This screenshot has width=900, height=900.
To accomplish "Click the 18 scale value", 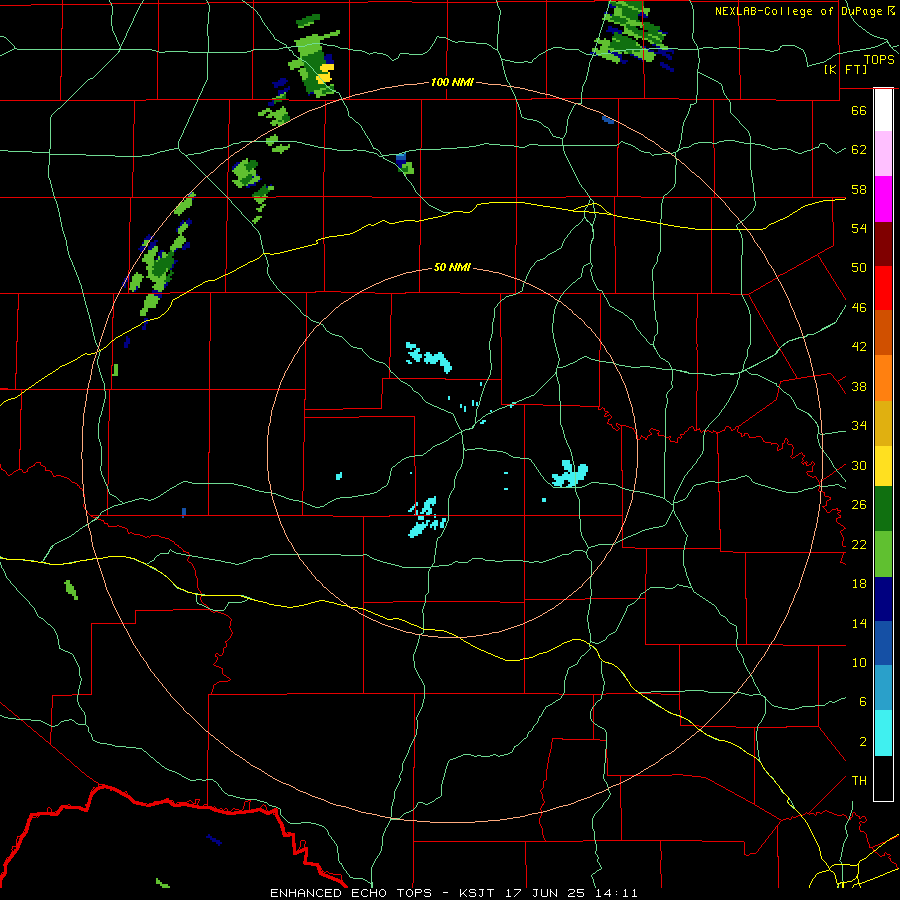I will (859, 584).
